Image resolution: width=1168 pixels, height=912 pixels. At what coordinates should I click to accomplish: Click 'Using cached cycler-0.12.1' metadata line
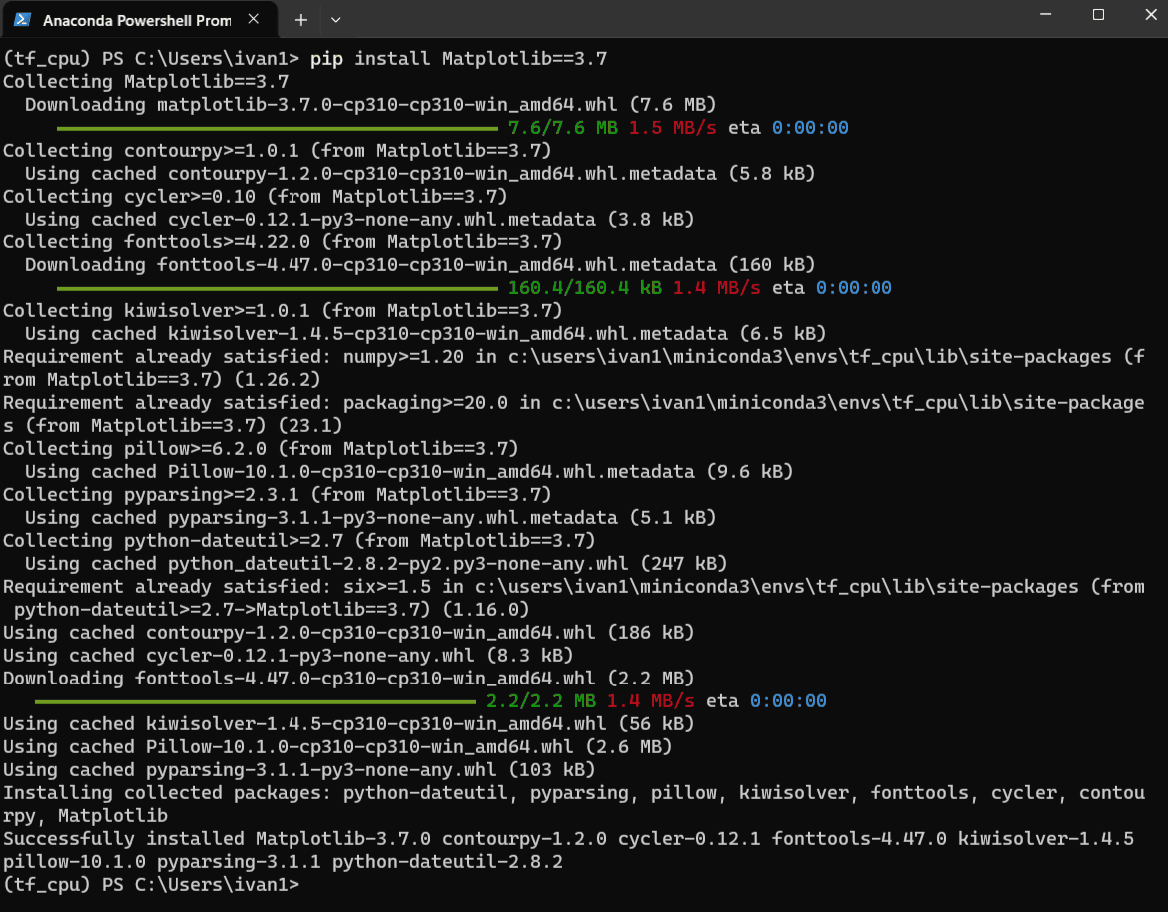[359, 220]
